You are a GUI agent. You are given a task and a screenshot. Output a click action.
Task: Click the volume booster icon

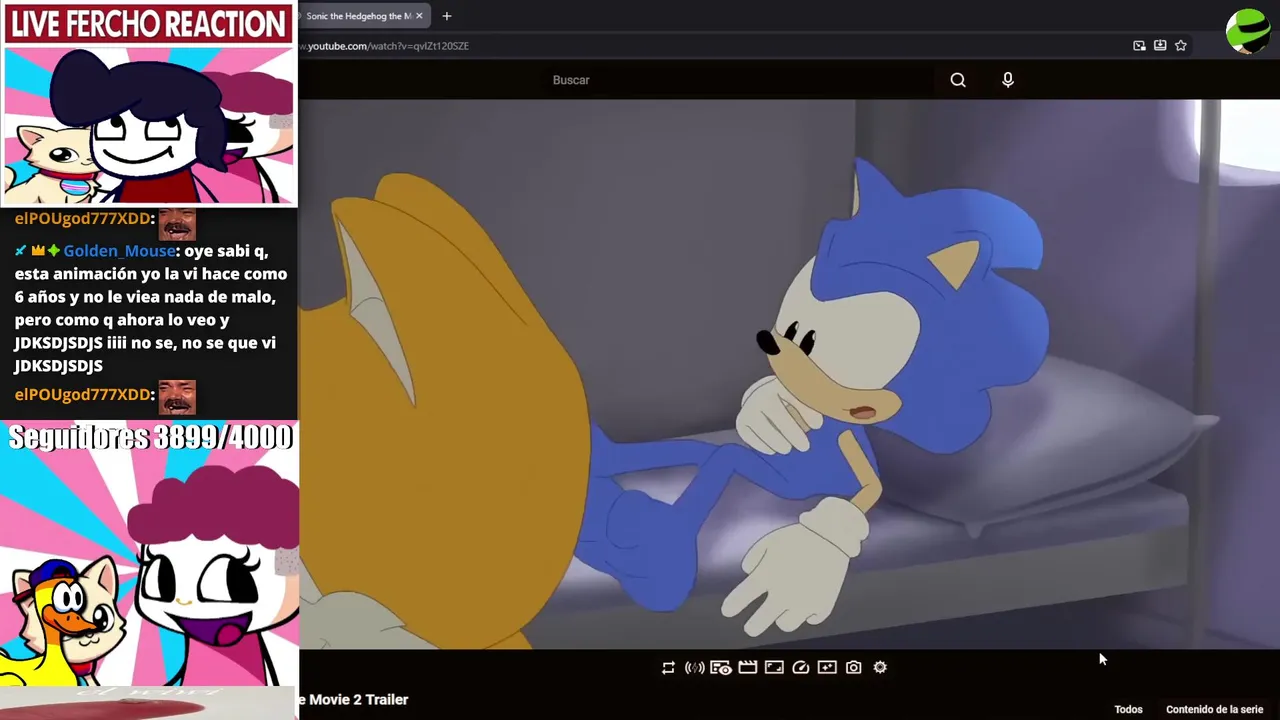point(694,668)
